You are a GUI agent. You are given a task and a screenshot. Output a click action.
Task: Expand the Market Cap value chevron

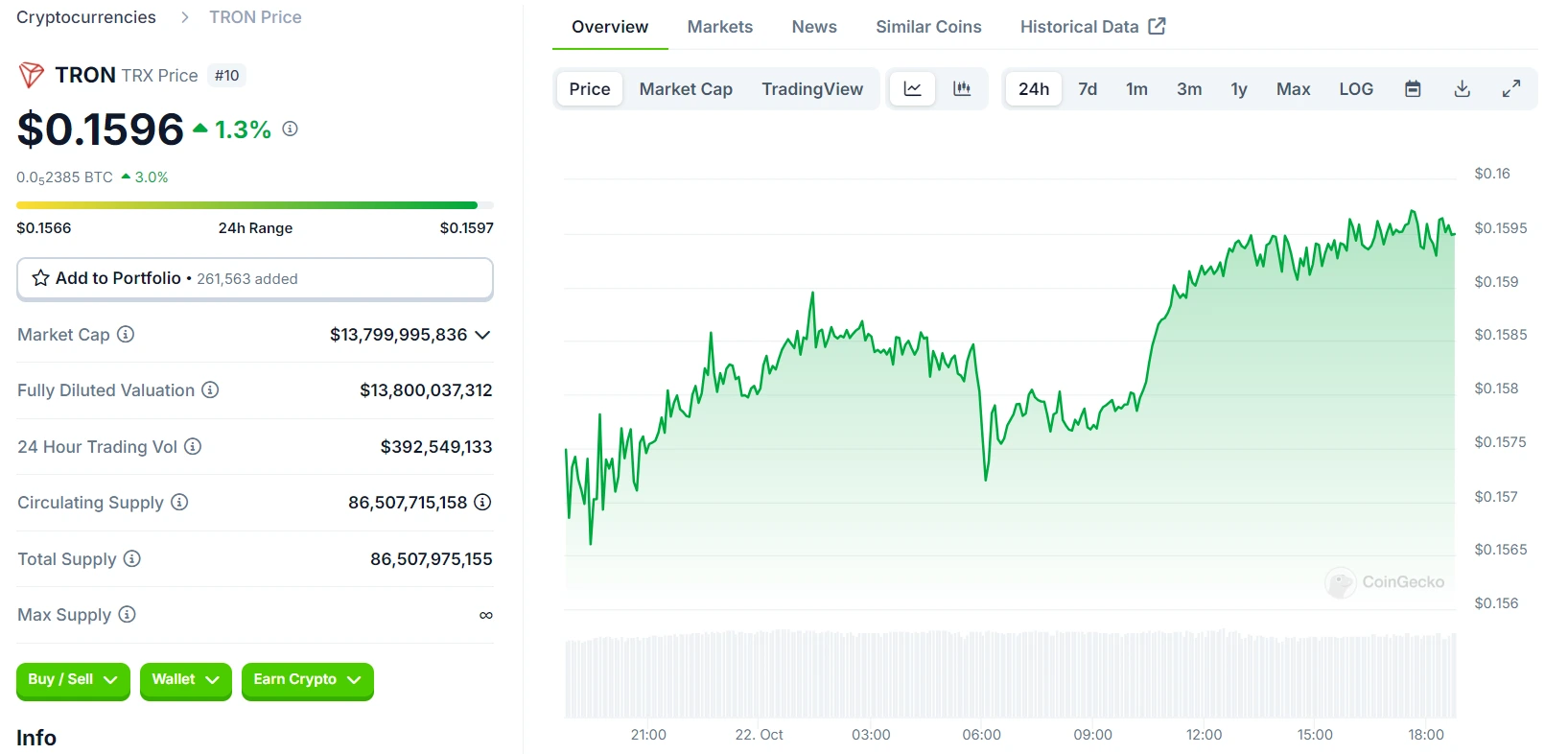click(482, 335)
